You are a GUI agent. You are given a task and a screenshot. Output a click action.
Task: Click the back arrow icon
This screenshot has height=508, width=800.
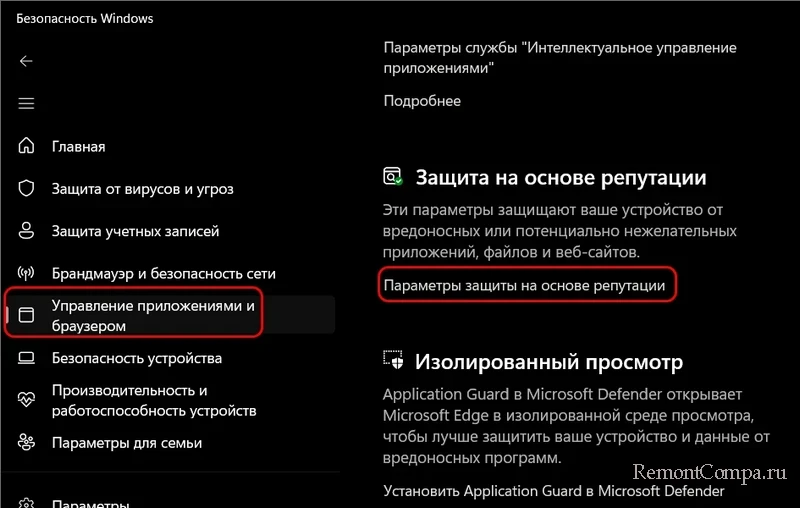pyautogui.click(x=26, y=61)
